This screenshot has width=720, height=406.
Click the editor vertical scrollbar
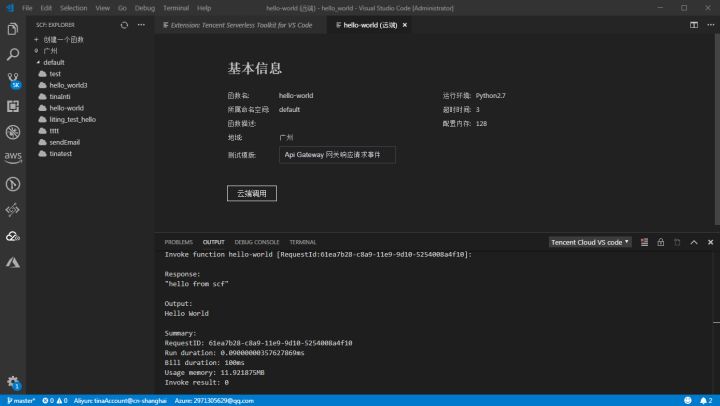pyautogui.click(x=717, y=129)
